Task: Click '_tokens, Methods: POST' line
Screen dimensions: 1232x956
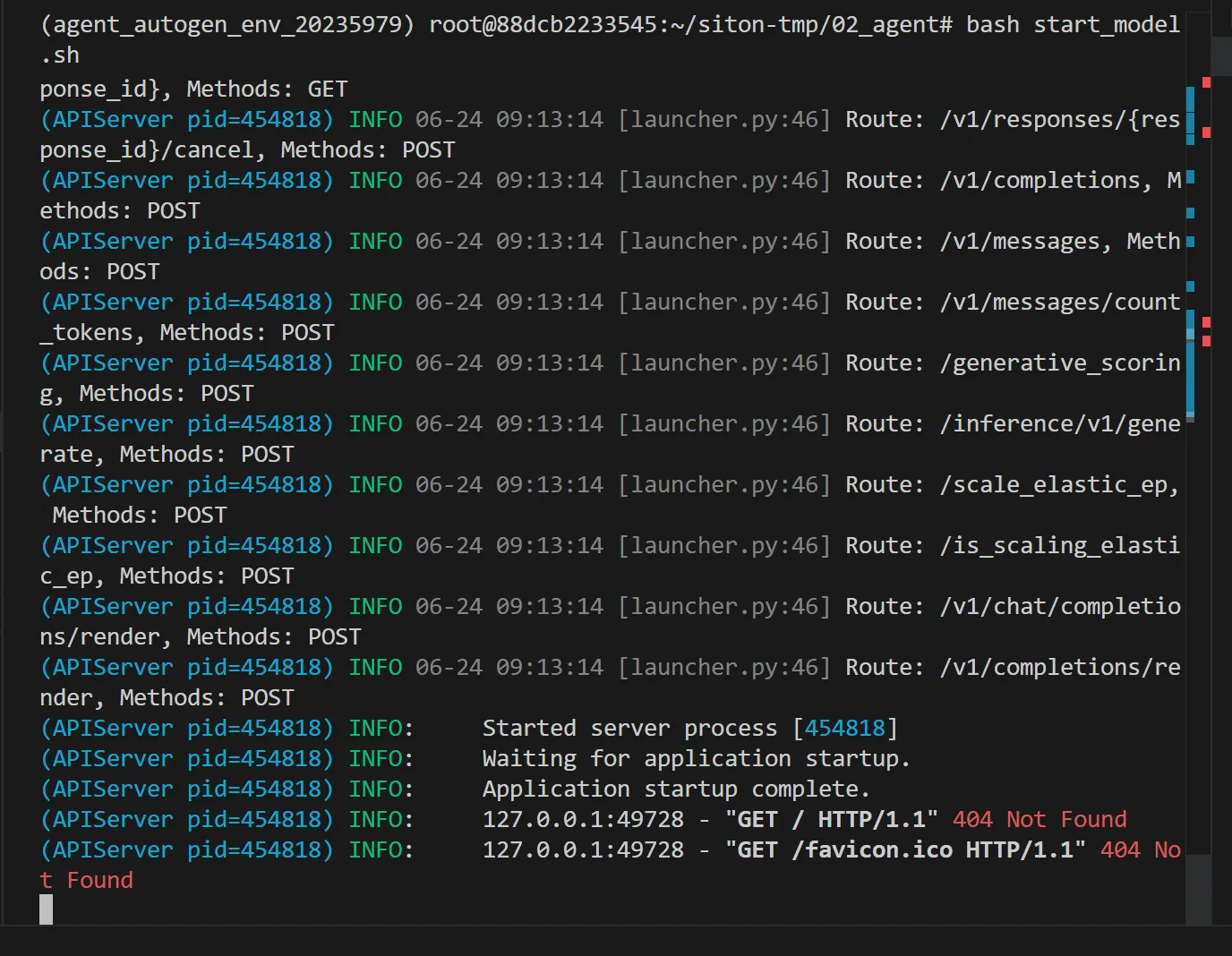Action: point(187,332)
